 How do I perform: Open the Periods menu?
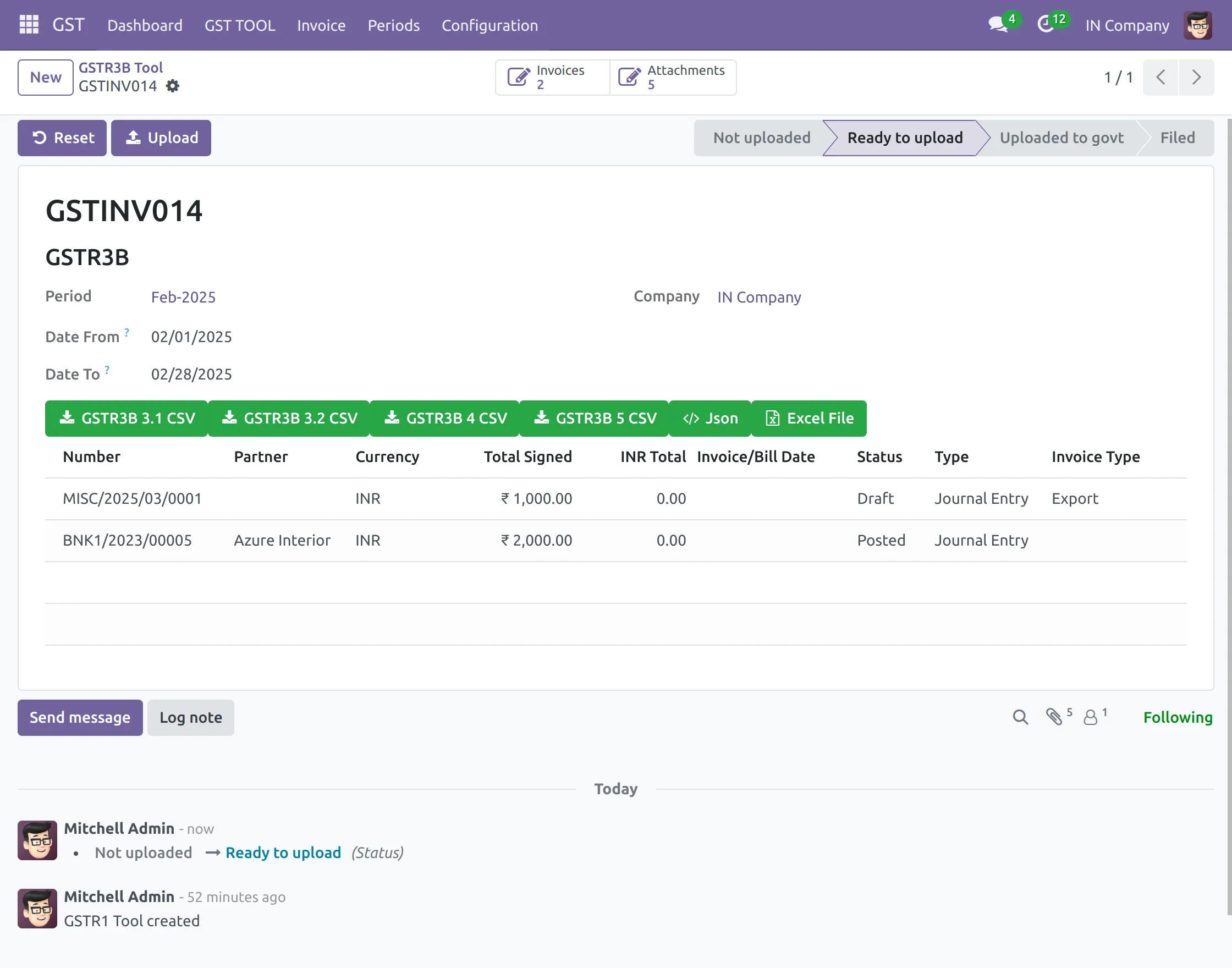click(x=393, y=25)
